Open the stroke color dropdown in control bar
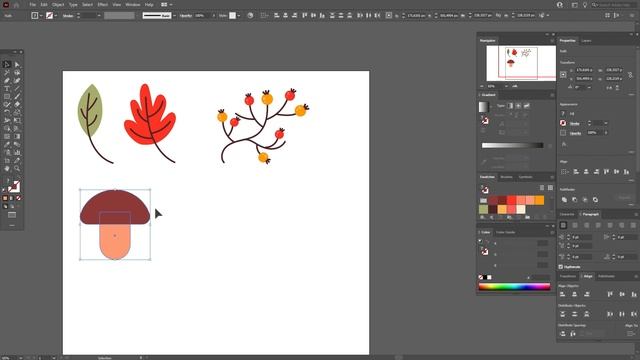This screenshot has height=360, width=640. click(x=56, y=16)
